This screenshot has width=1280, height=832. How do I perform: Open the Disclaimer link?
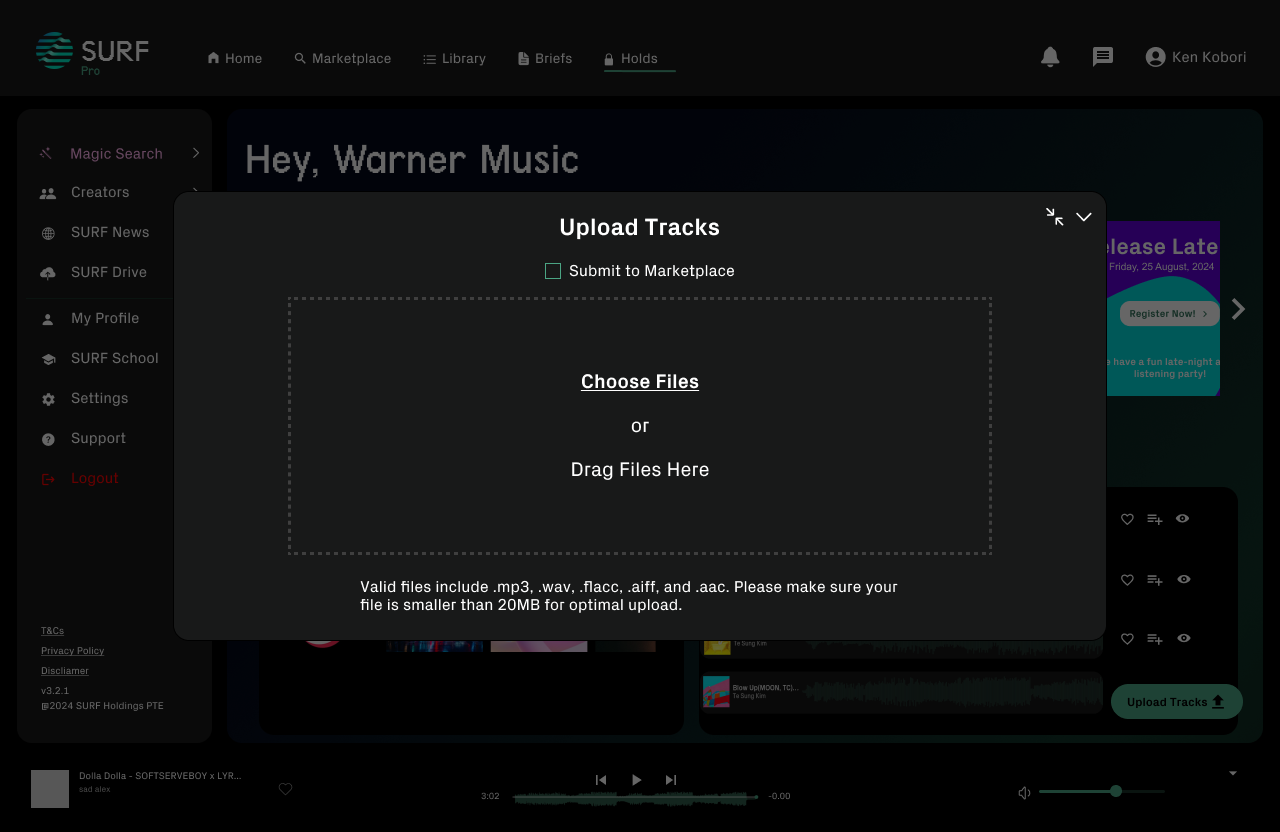(x=65, y=671)
